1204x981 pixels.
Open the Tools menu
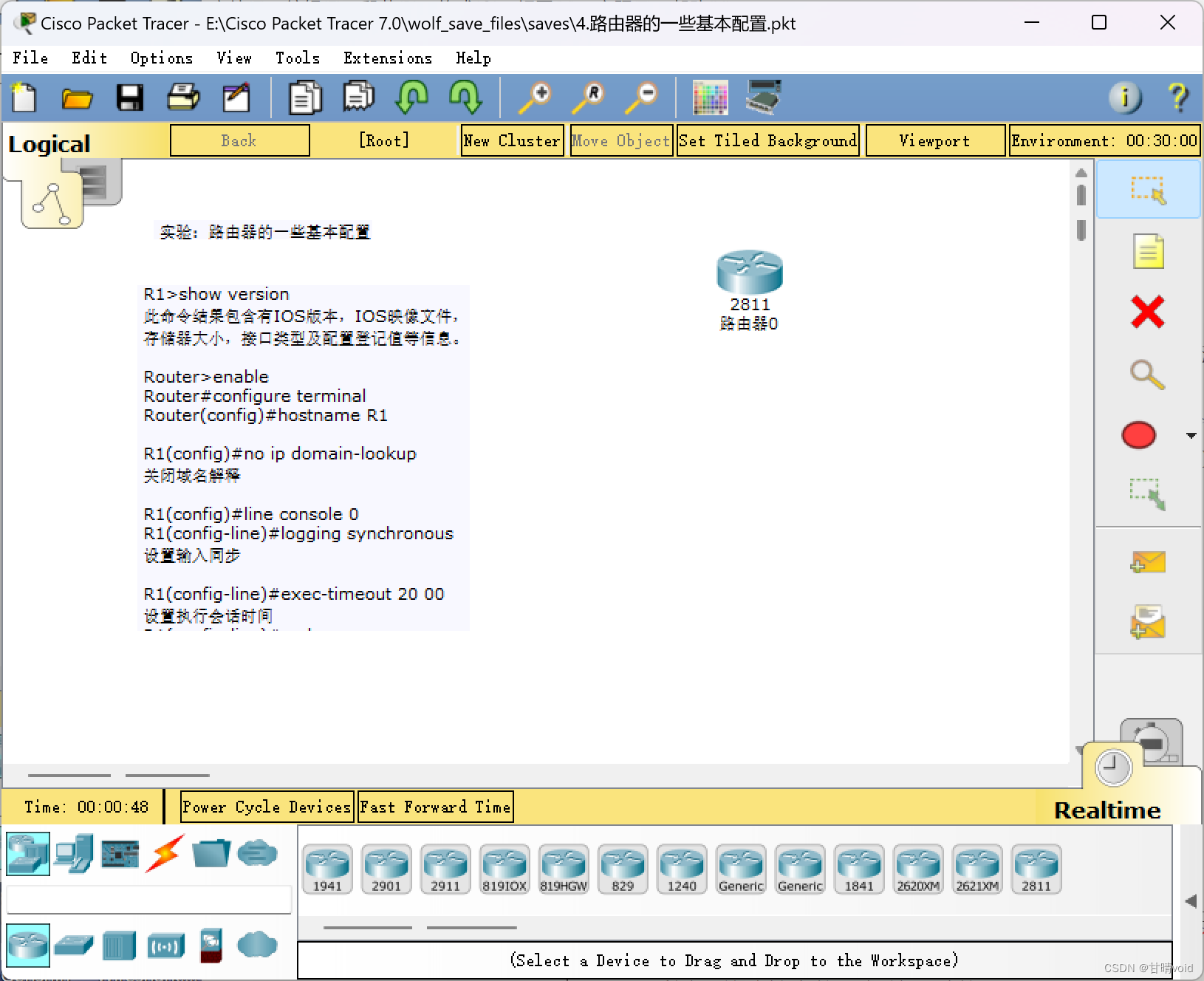pos(298,58)
